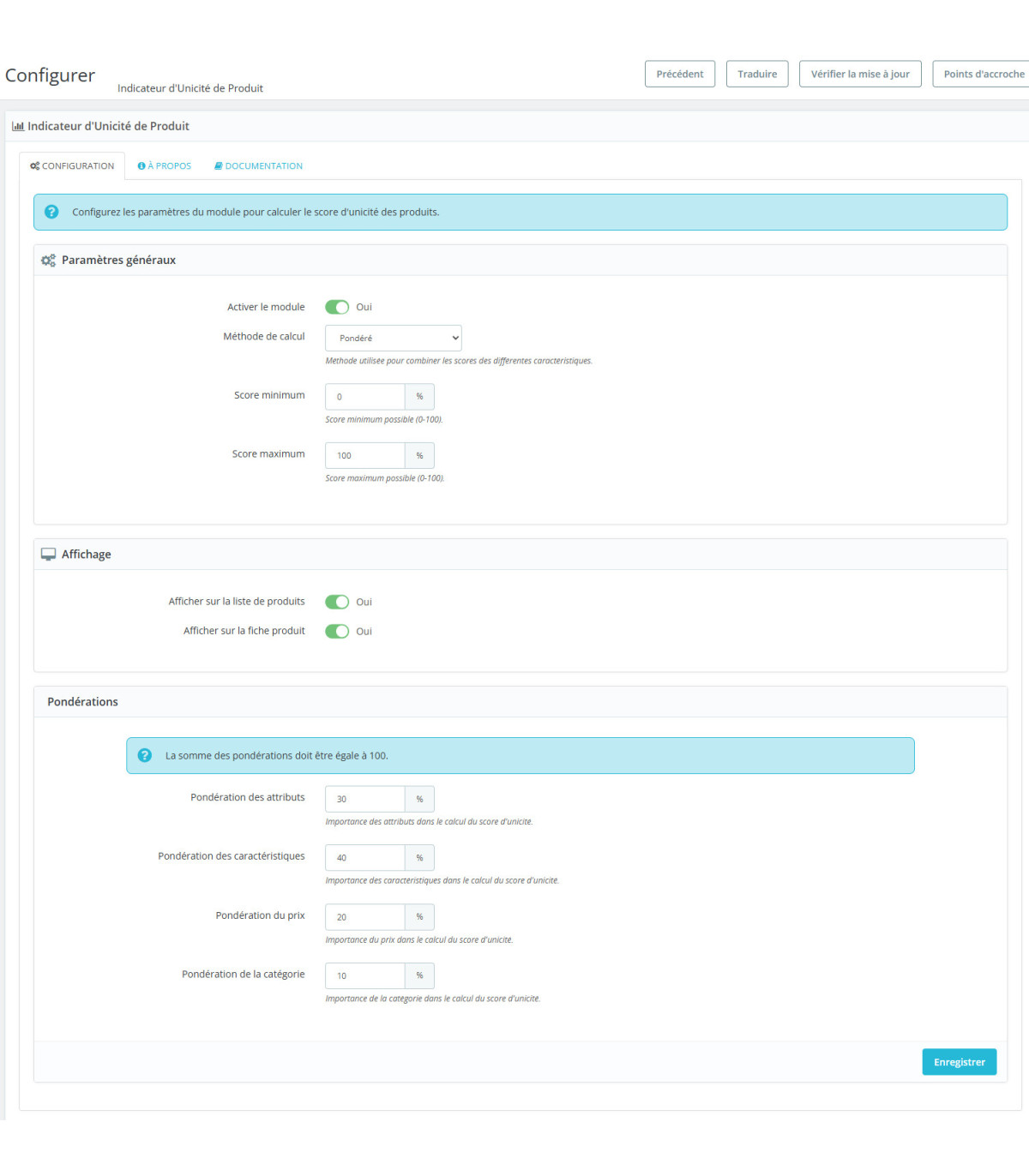
Task: Click the gears icon next to Paramètres généraux
Action: (x=48, y=261)
